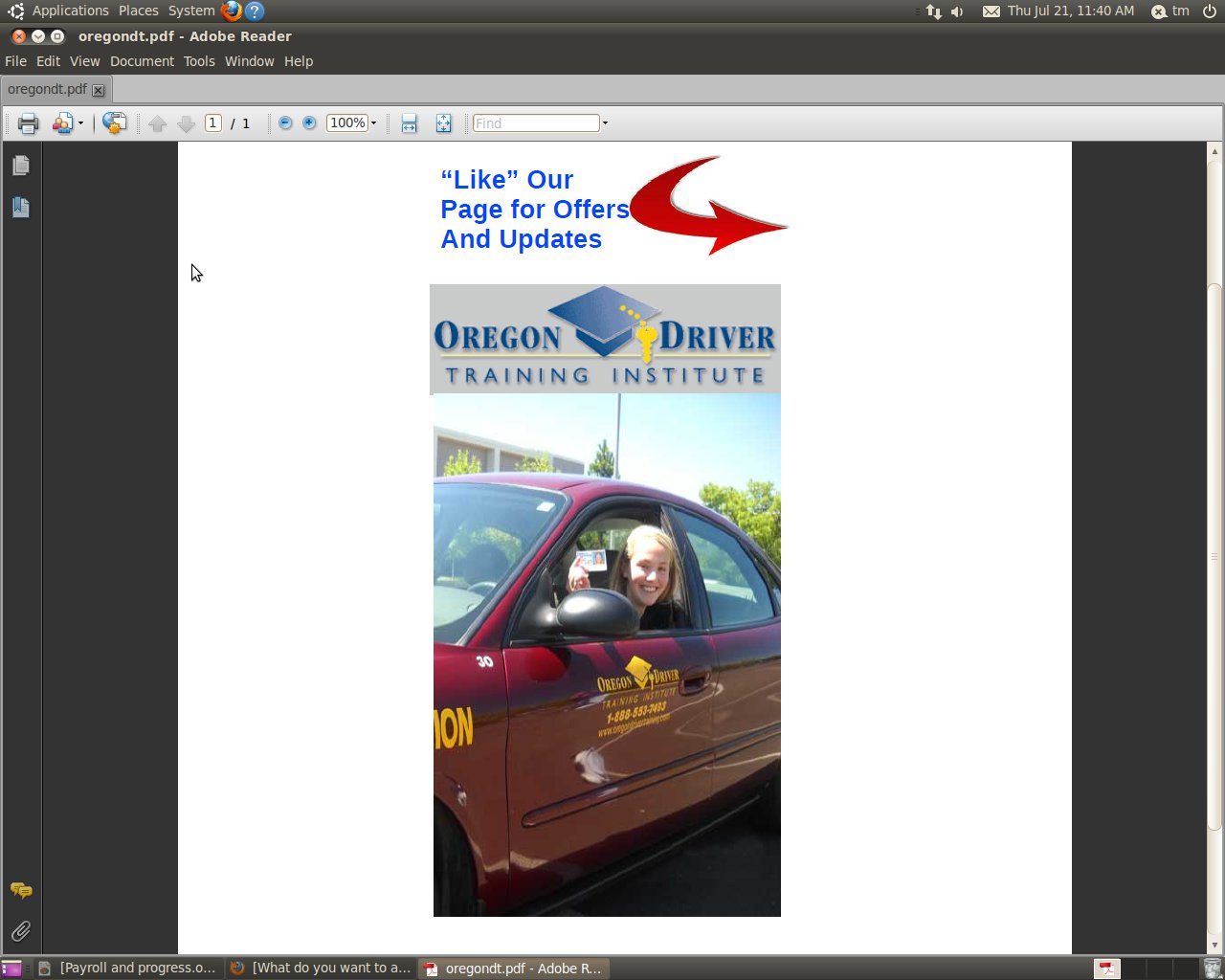The image size is (1225, 980).
Task: Expand the 100% zoom level dropdown
Action: click(373, 123)
